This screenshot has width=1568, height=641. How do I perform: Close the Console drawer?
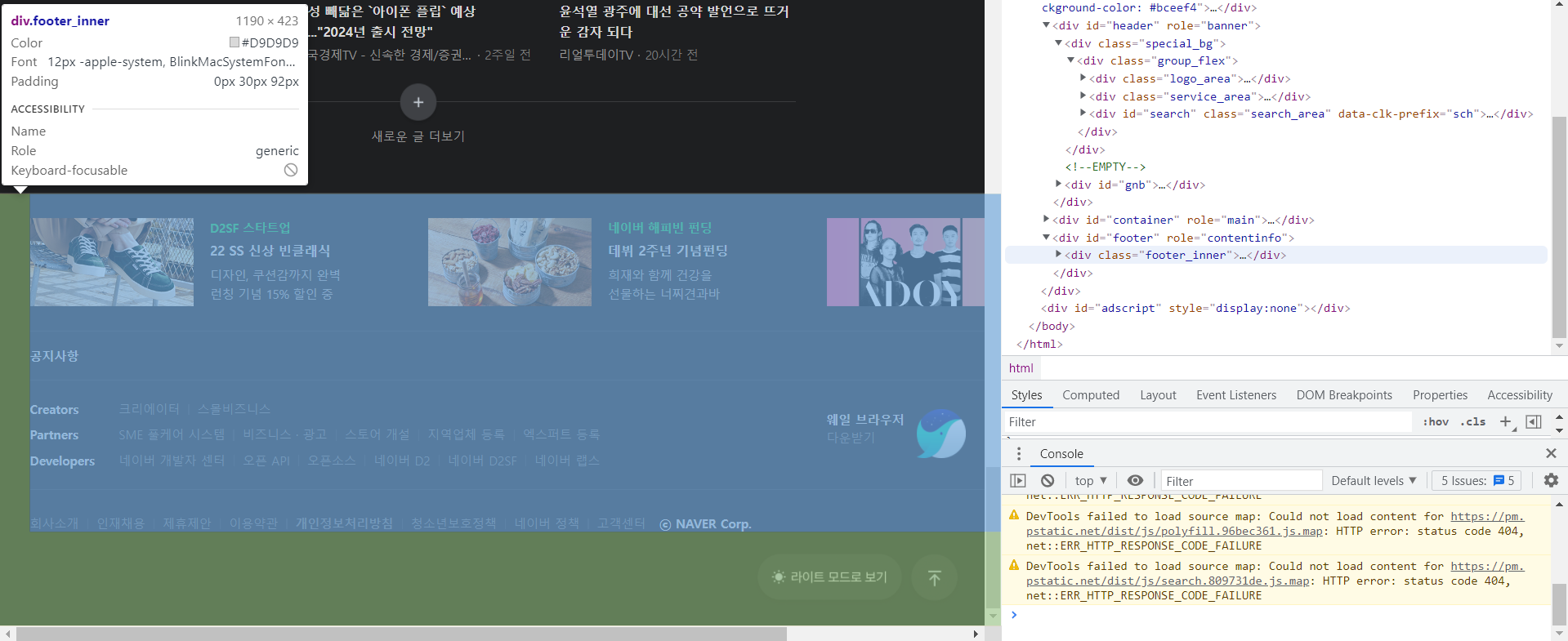click(x=1551, y=453)
